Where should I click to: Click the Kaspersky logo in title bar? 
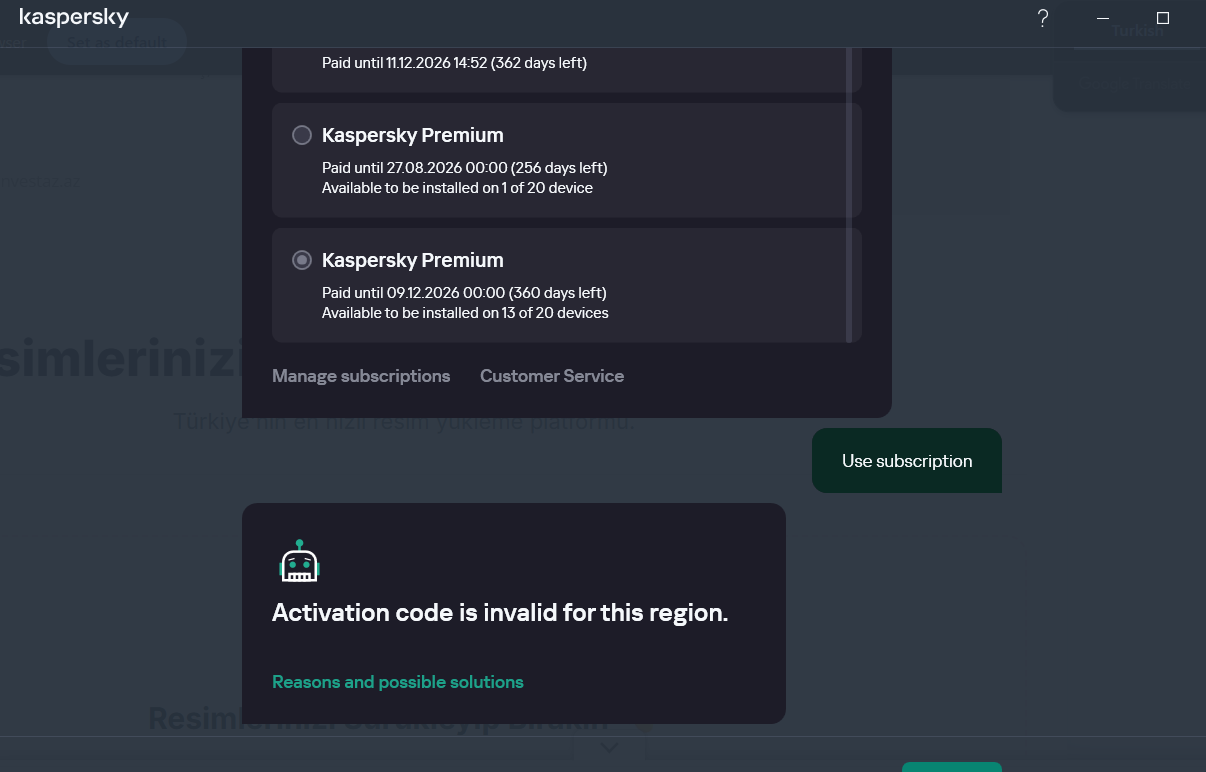click(x=74, y=18)
